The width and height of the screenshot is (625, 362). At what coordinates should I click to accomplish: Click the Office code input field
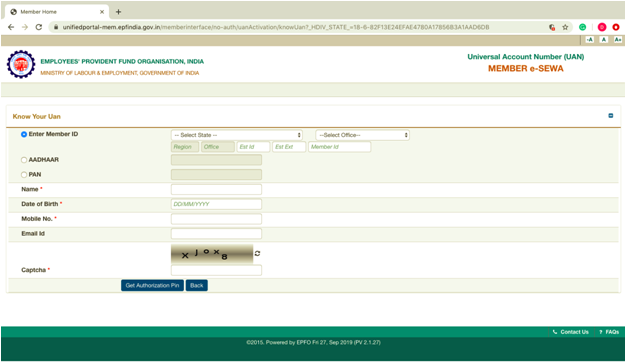218,147
